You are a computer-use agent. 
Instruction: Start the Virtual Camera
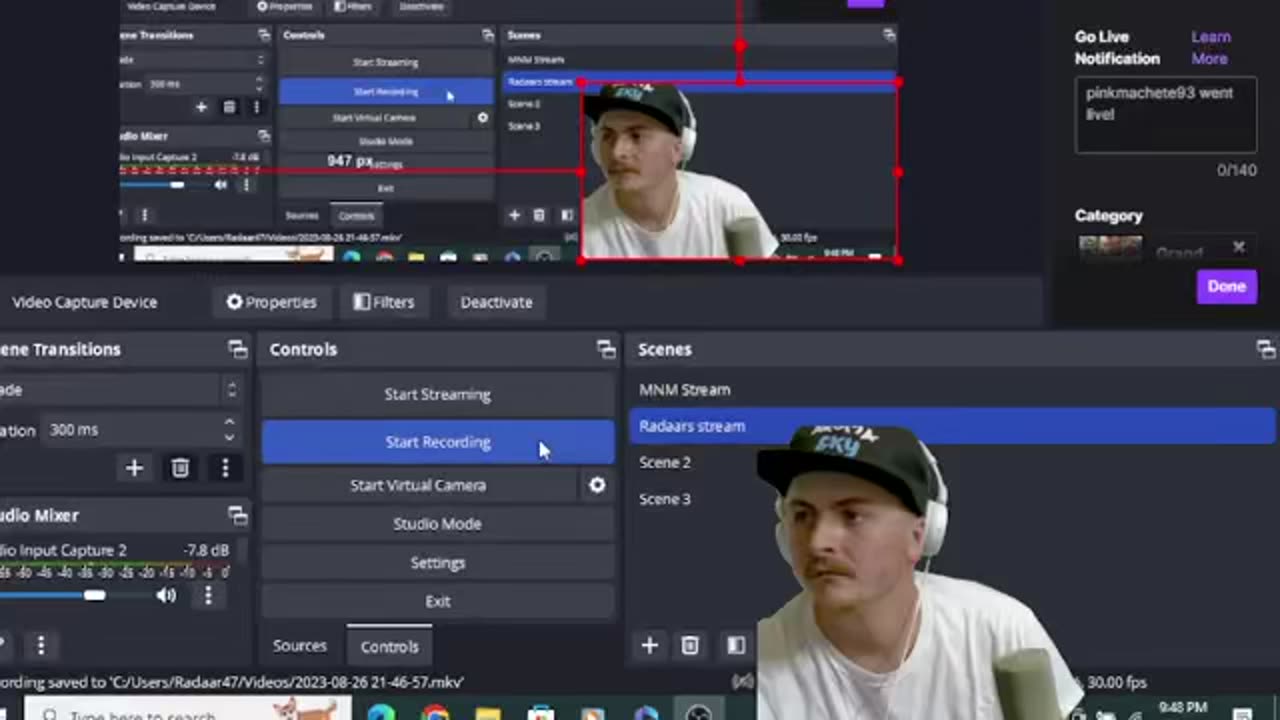point(419,485)
